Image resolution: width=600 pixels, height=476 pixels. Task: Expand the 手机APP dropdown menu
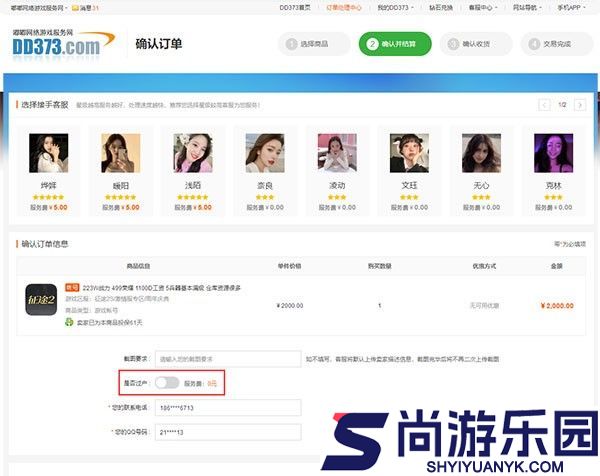coord(571,8)
